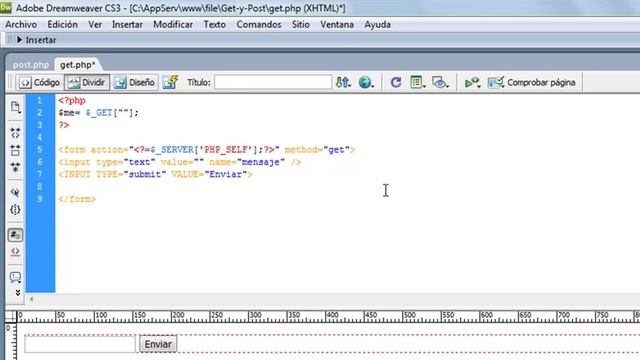Open the Modificar menu

click(x=173, y=24)
